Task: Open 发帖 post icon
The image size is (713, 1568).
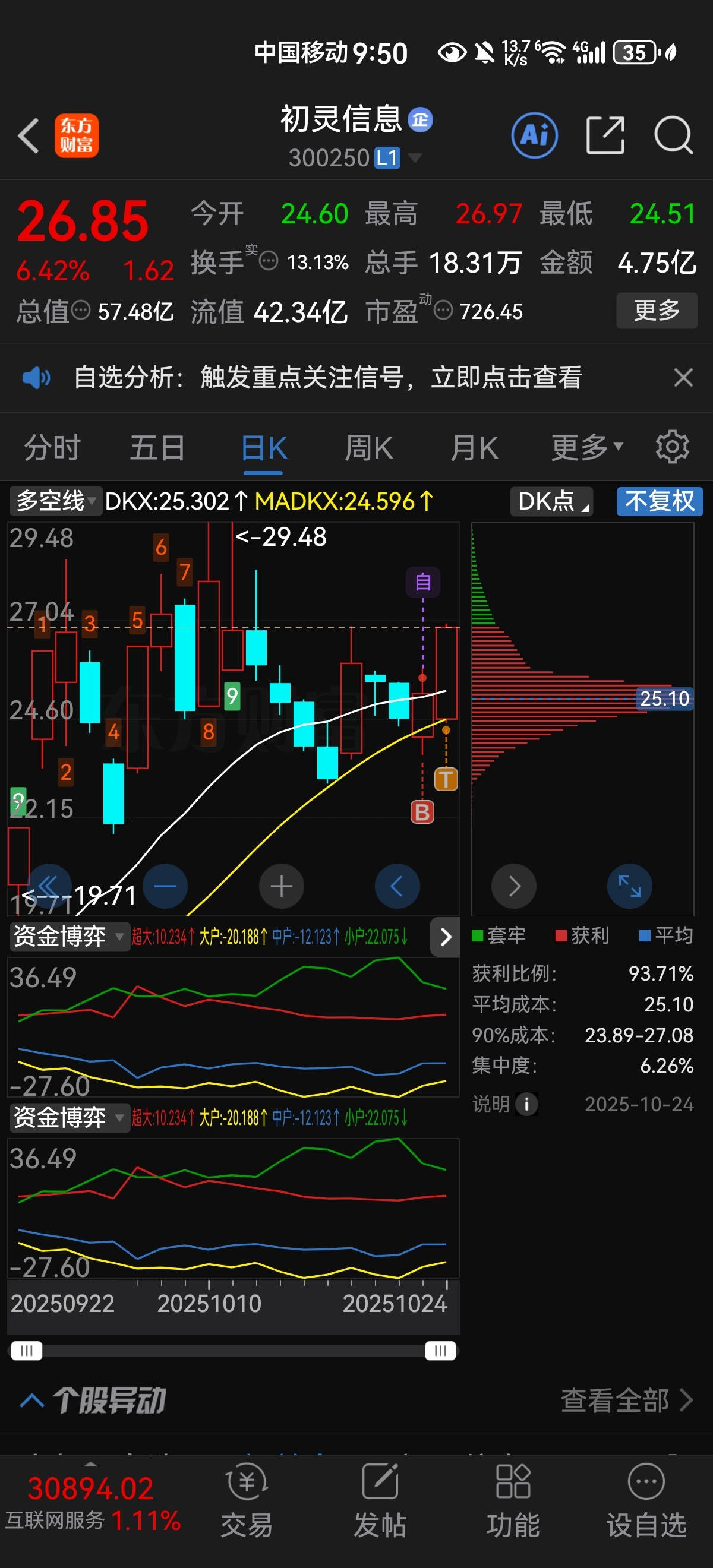Action: [x=380, y=1501]
